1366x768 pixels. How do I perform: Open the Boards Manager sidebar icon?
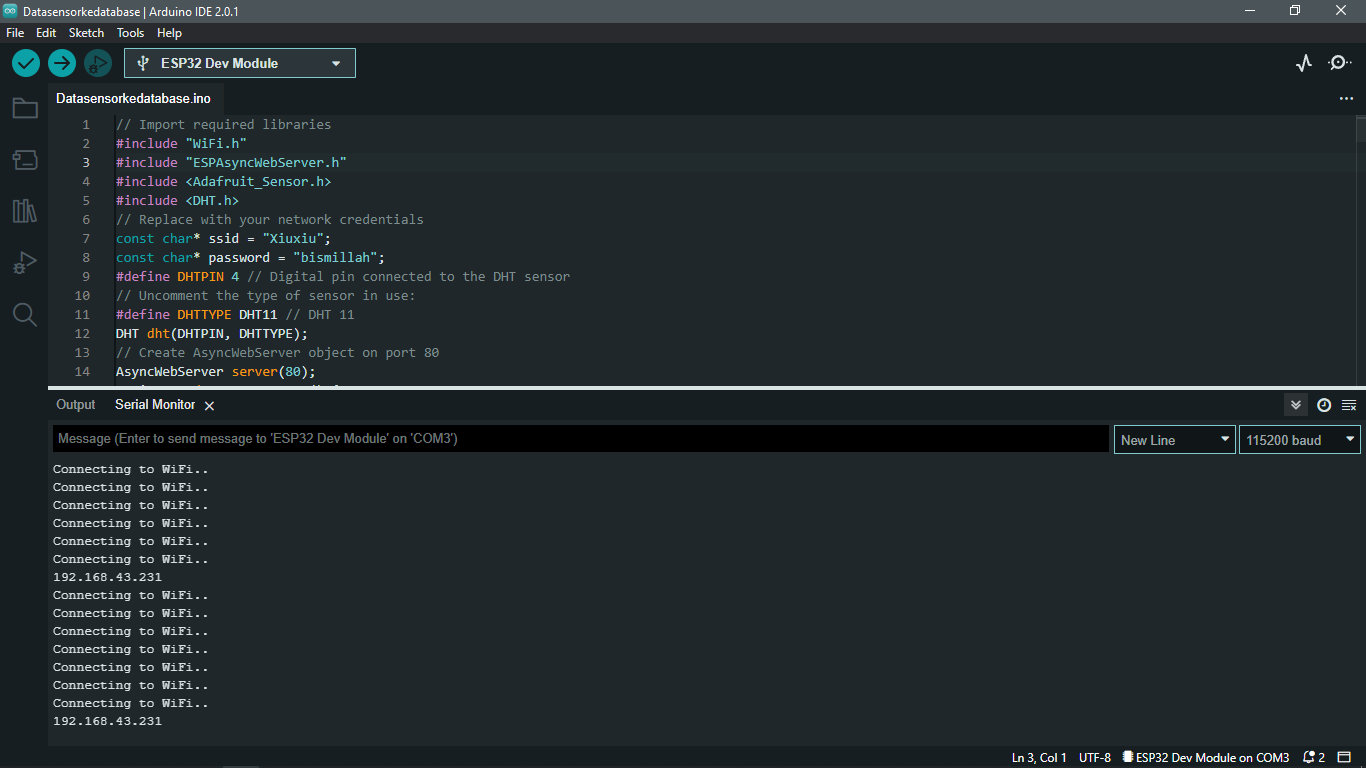coord(24,160)
